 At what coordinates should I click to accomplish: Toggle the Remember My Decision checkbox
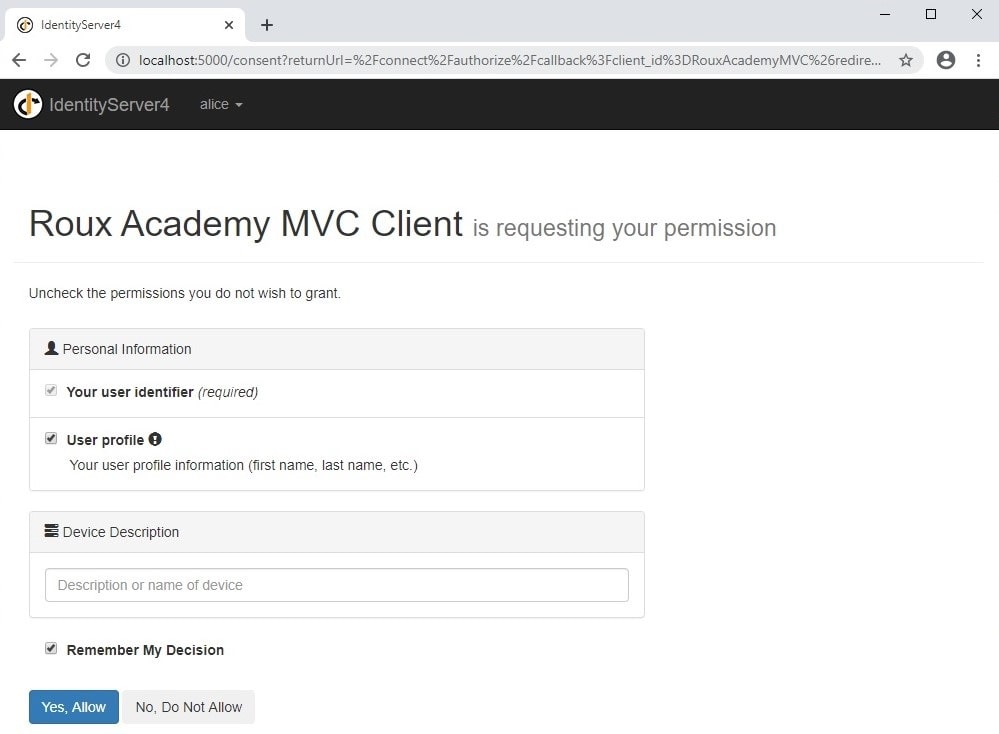pos(51,648)
